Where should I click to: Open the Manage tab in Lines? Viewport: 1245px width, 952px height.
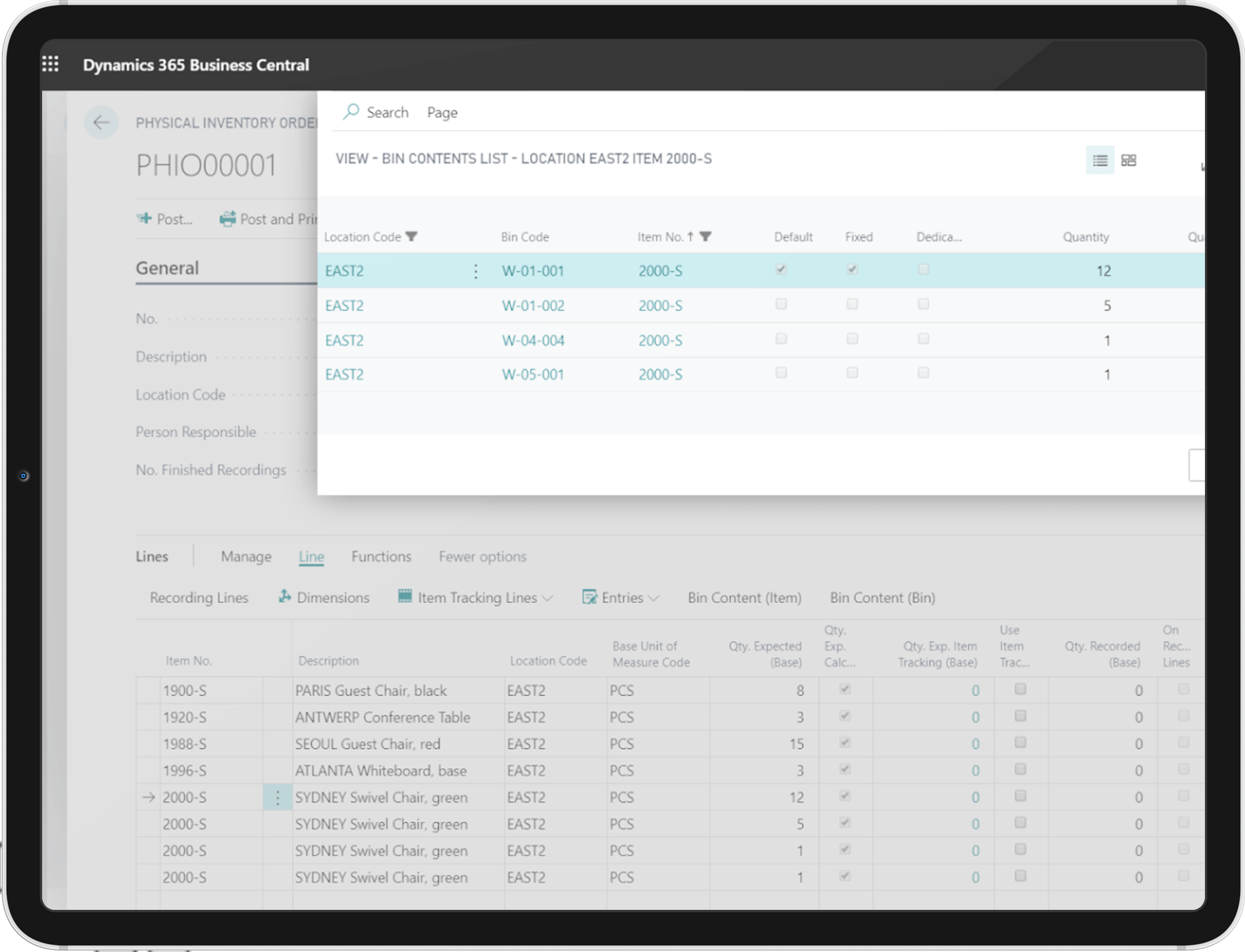pyautogui.click(x=246, y=556)
